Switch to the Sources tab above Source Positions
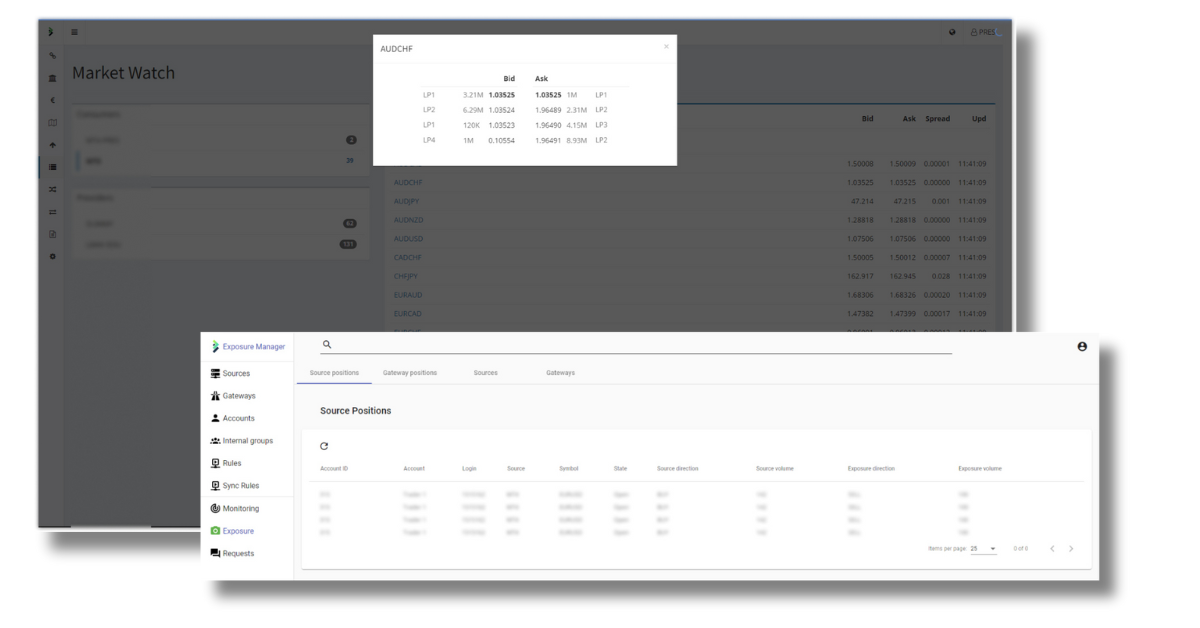 pyautogui.click(x=486, y=373)
